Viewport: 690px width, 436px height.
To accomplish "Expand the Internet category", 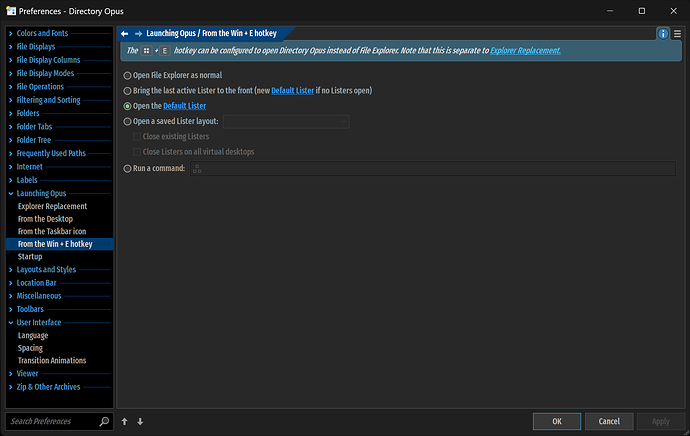I will pos(11,167).
